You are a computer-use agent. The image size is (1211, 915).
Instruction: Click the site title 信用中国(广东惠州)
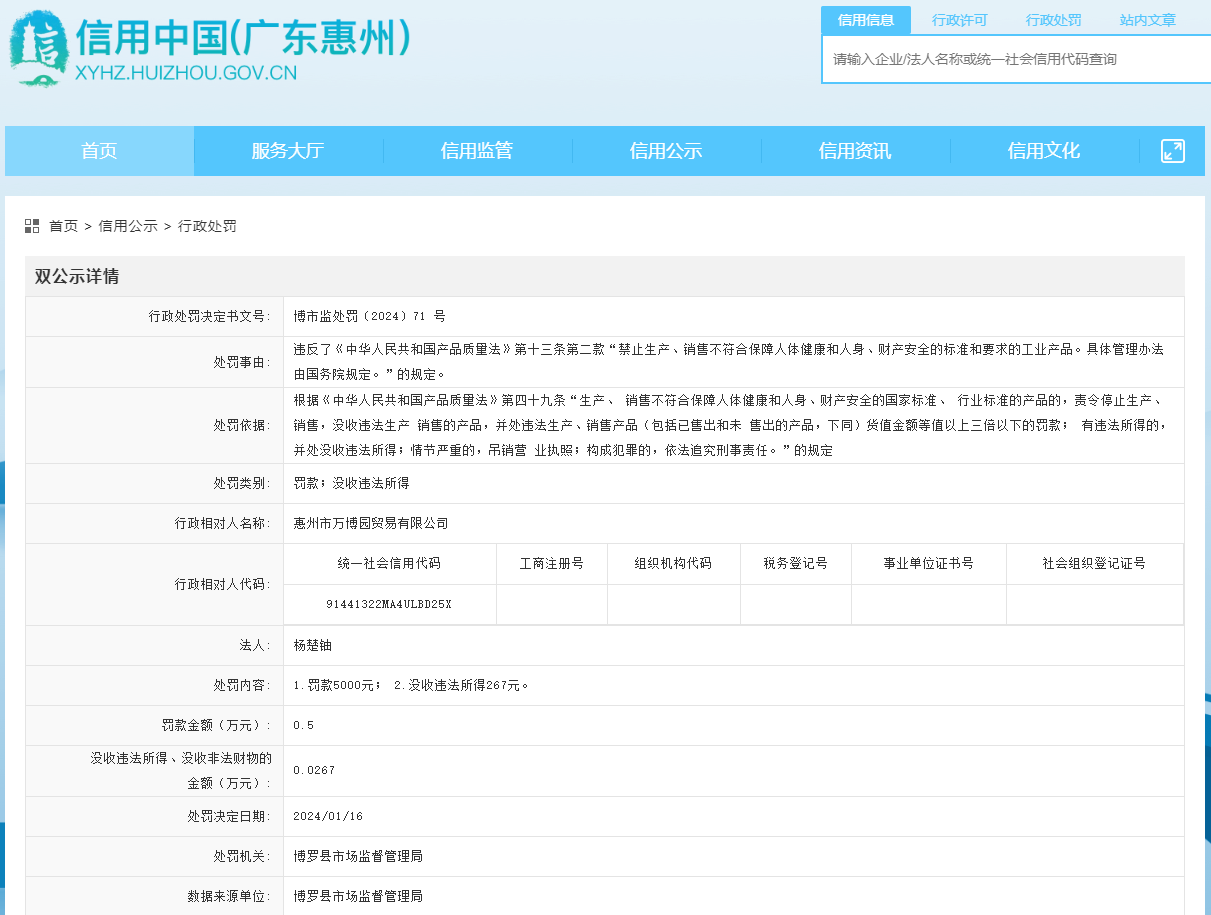244,38
